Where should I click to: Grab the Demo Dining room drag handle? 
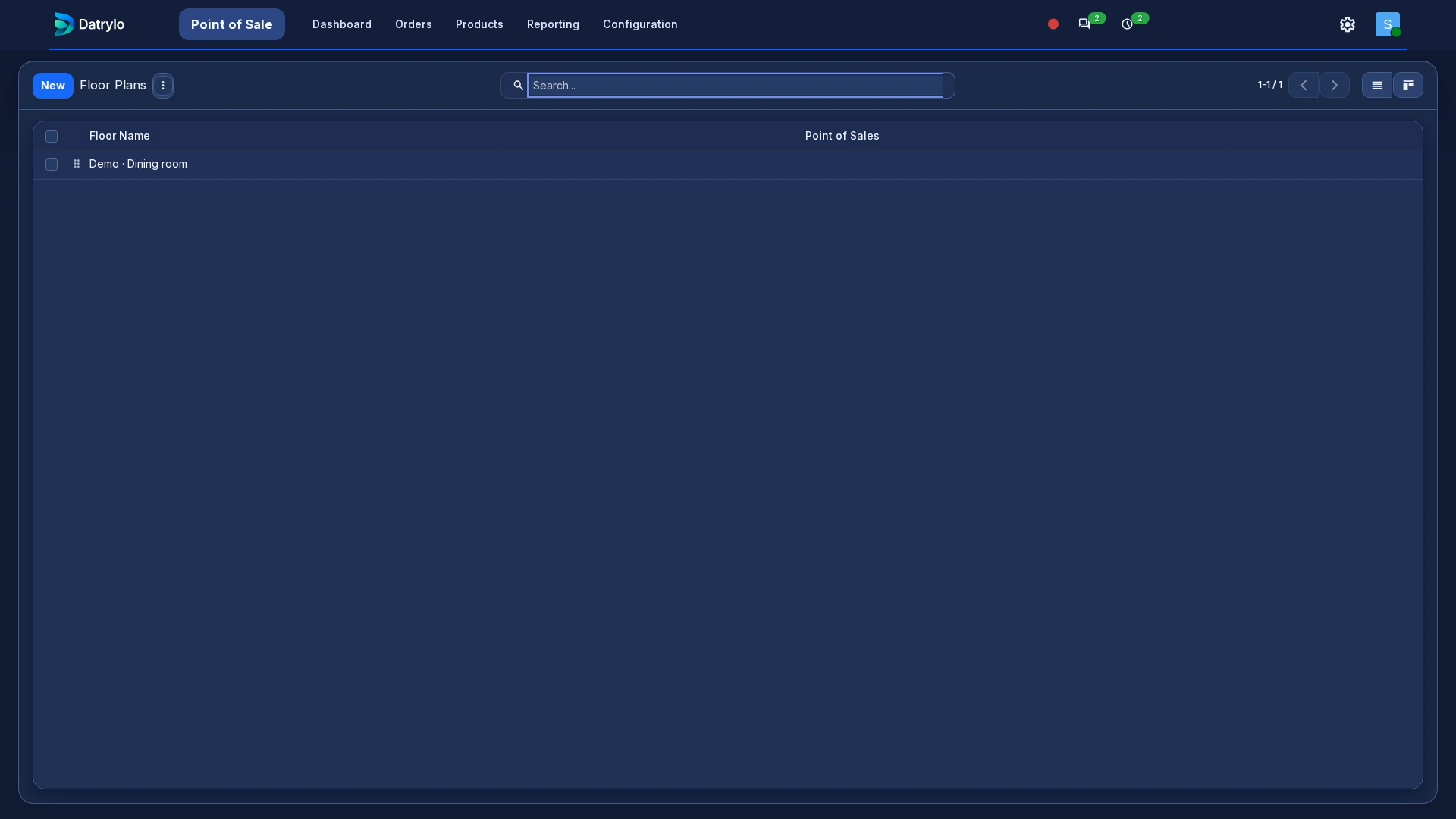coord(77,164)
